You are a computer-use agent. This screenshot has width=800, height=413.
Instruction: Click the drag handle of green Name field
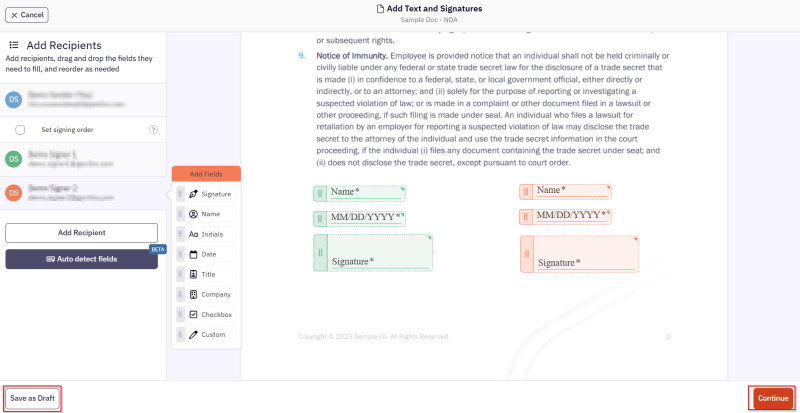320,192
